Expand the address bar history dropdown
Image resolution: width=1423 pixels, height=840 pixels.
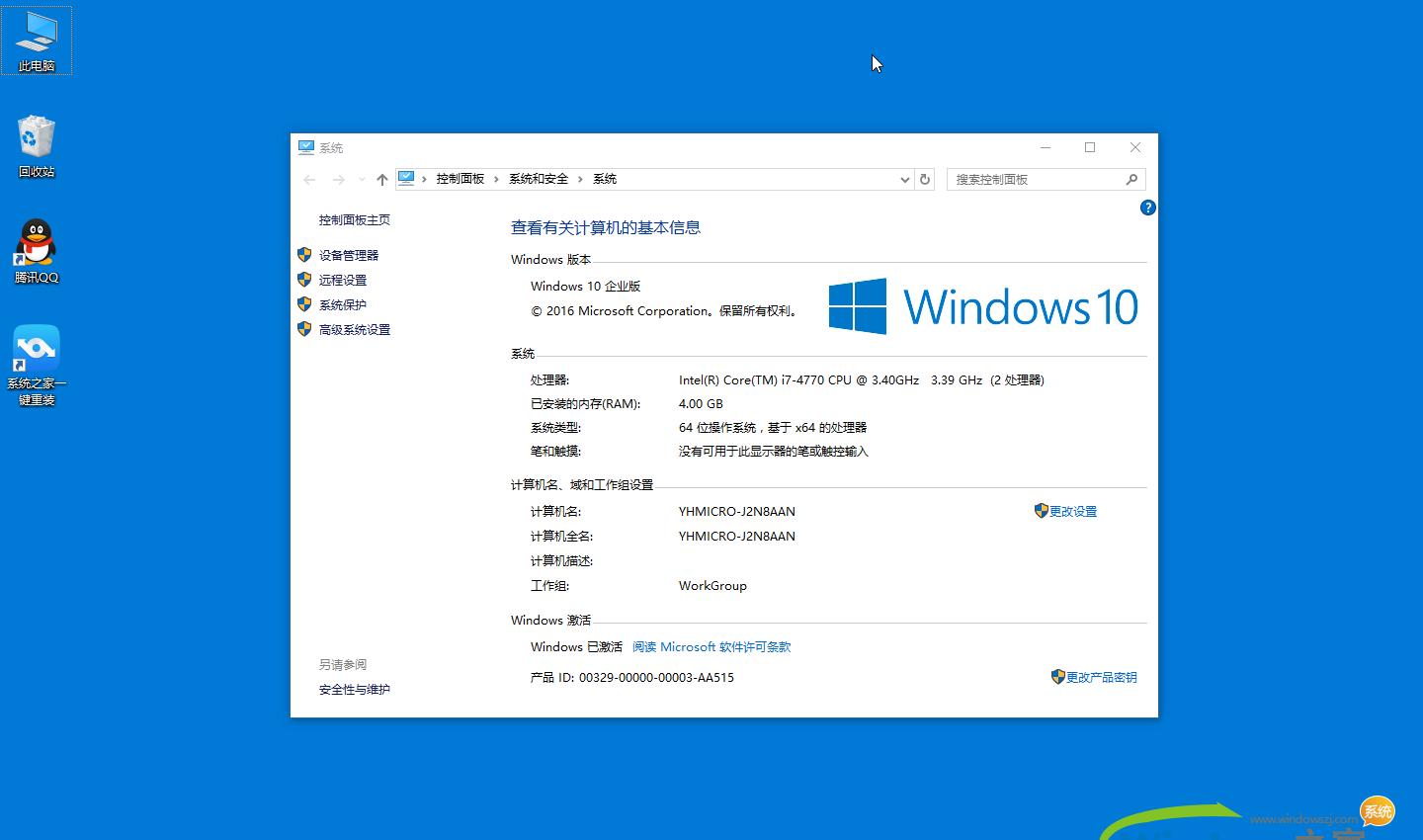pos(904,179)
